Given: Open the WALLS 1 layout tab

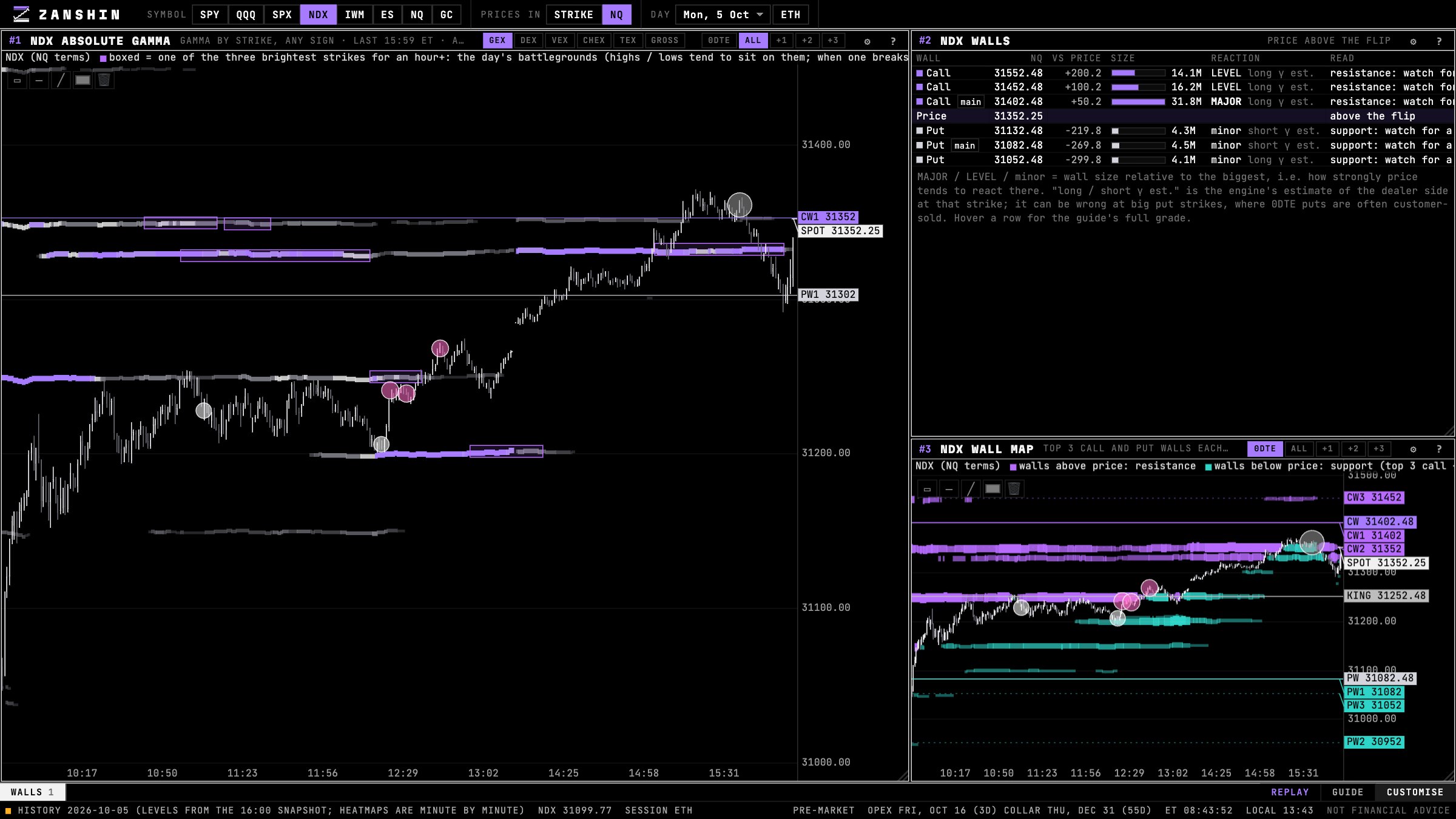Looking at the screenshot, I should (33, 792).
